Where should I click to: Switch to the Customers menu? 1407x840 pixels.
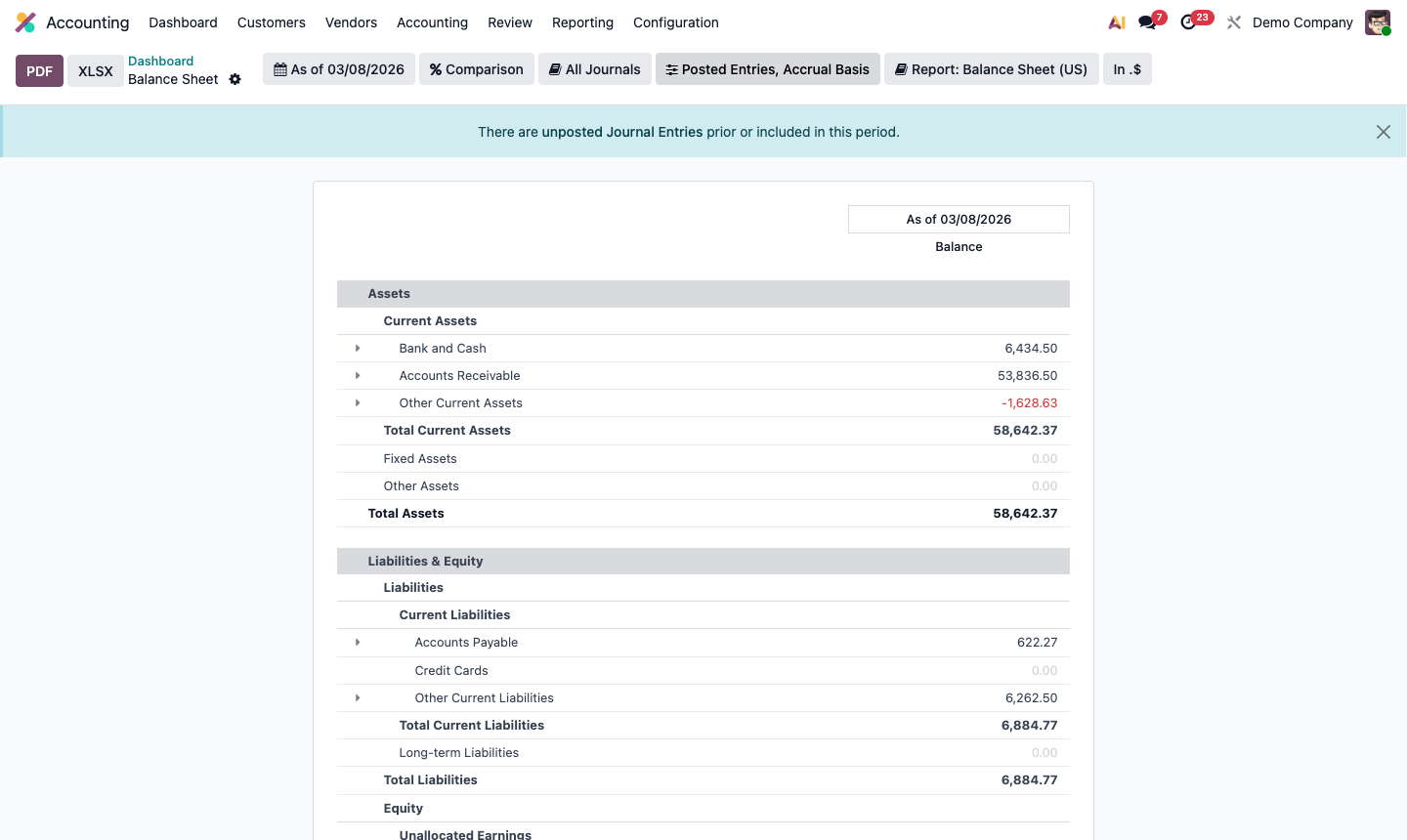click(x=271, y=22)
